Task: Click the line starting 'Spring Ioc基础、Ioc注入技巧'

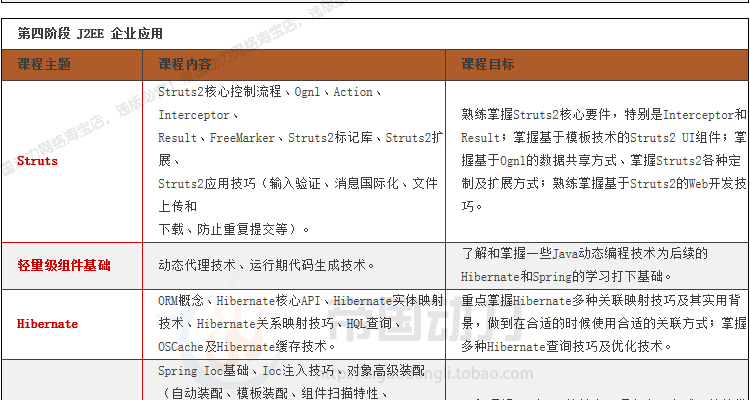Action: (291, 371)
